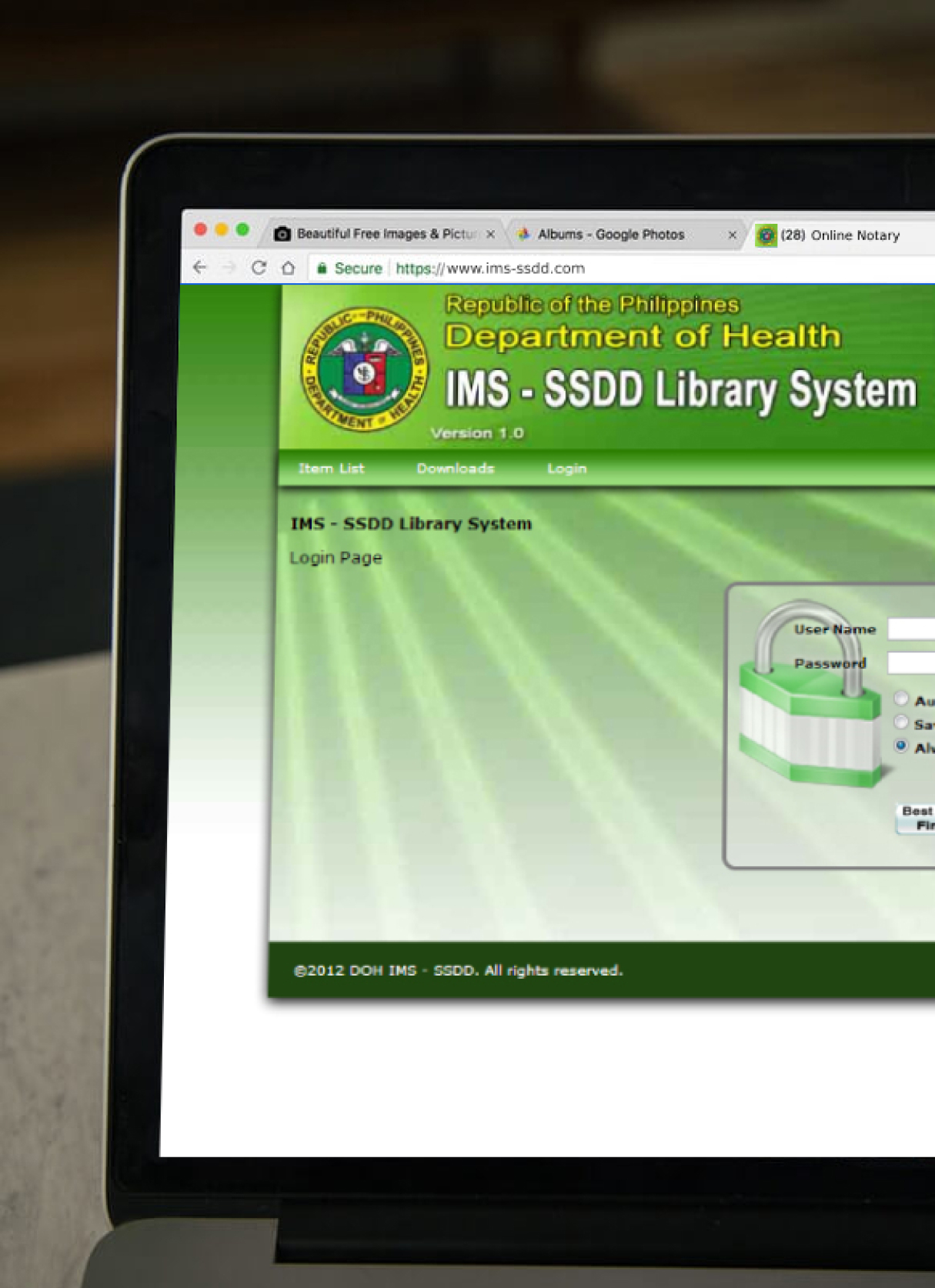Viewport: 935px width, 1288px height.
Task: Click the green Secure padlock icon
Action: [322, 269]
